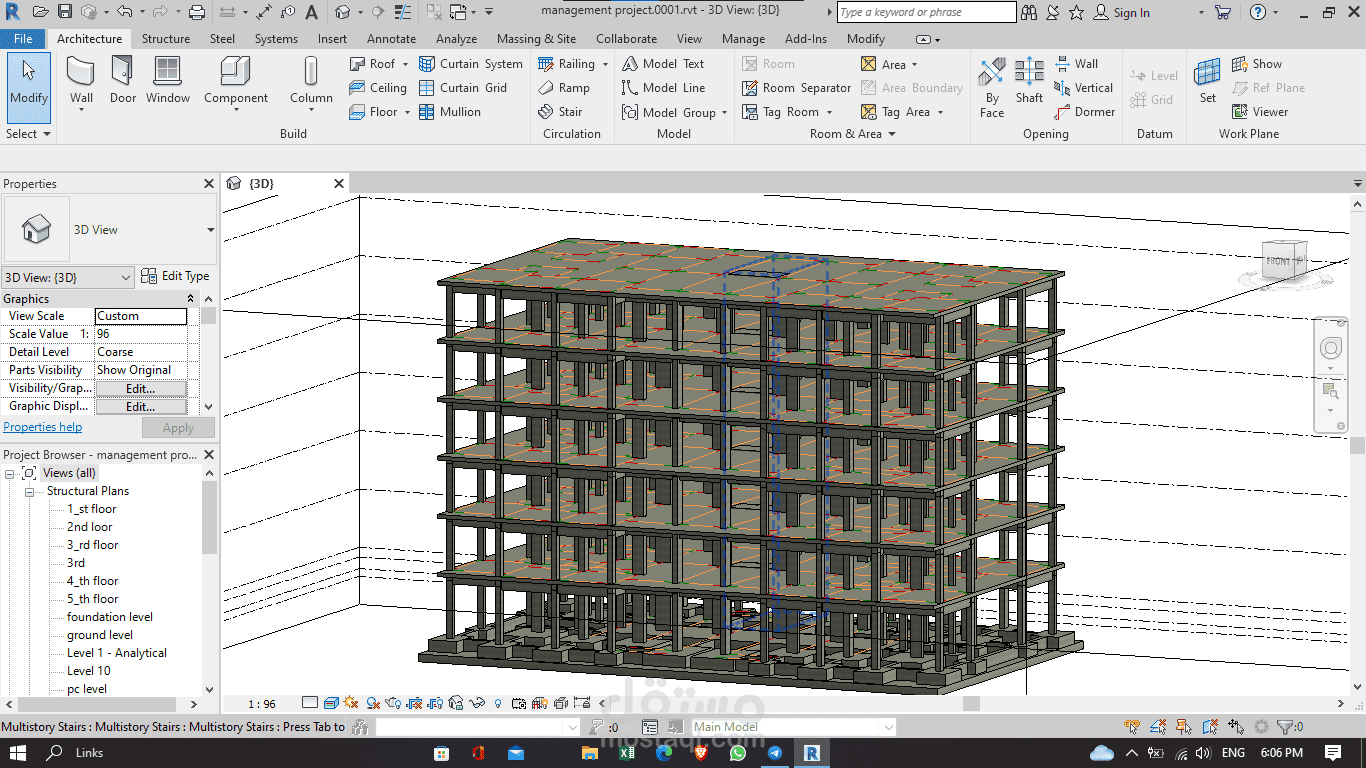This screenshot has height=768, width=1366.
Task: Open the Default 3D View tool
Action: [343, 12]
